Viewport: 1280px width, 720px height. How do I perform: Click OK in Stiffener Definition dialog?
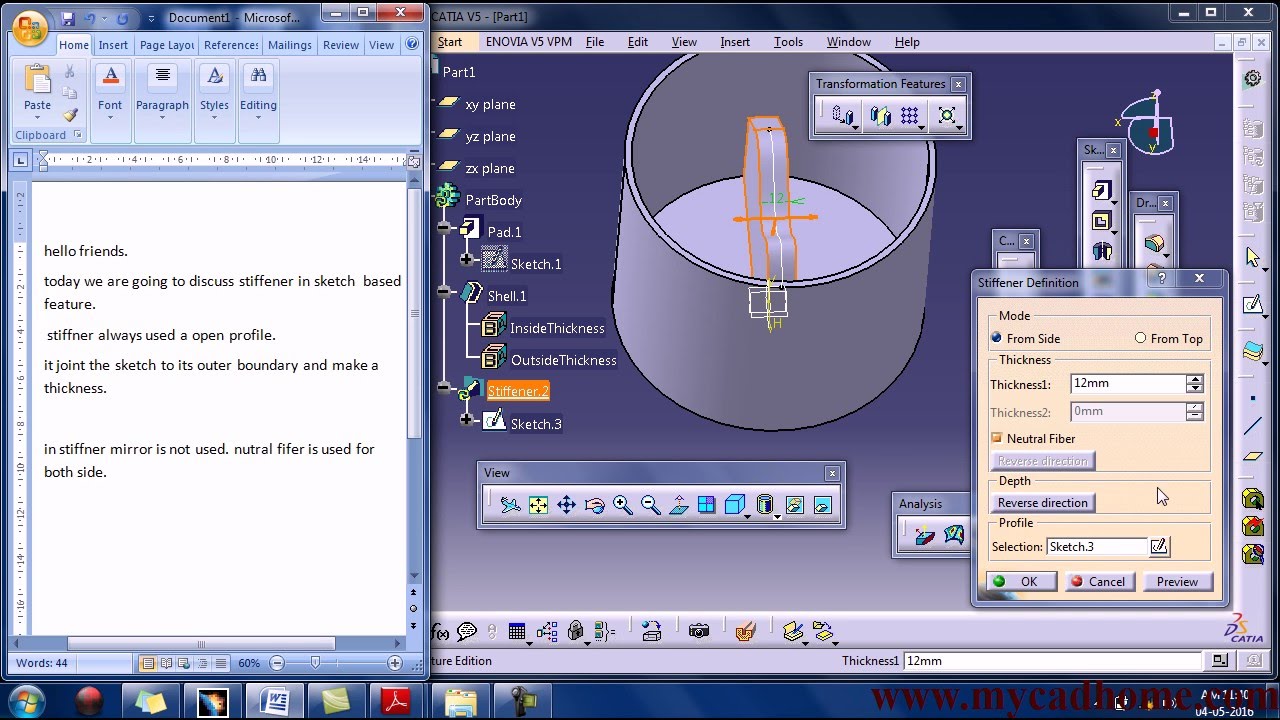[1021, 581]
